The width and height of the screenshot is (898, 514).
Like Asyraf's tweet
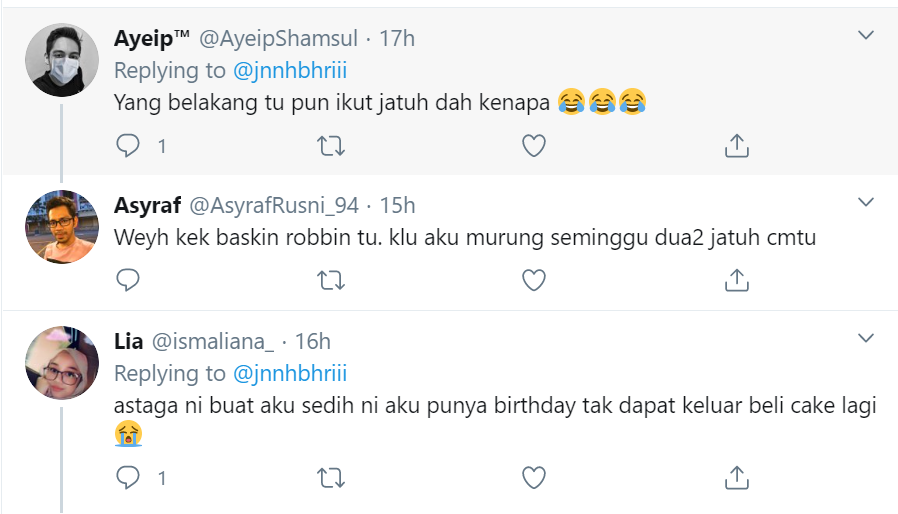tap(534, 279)
